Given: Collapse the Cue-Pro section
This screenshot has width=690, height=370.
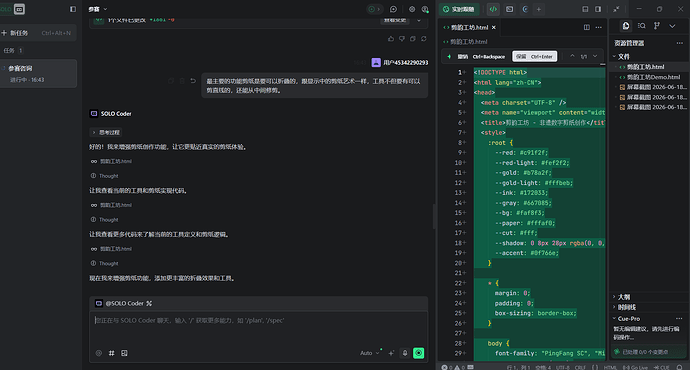Looking at the screenshot, I should pyautogui.click(x=614, y=319).
